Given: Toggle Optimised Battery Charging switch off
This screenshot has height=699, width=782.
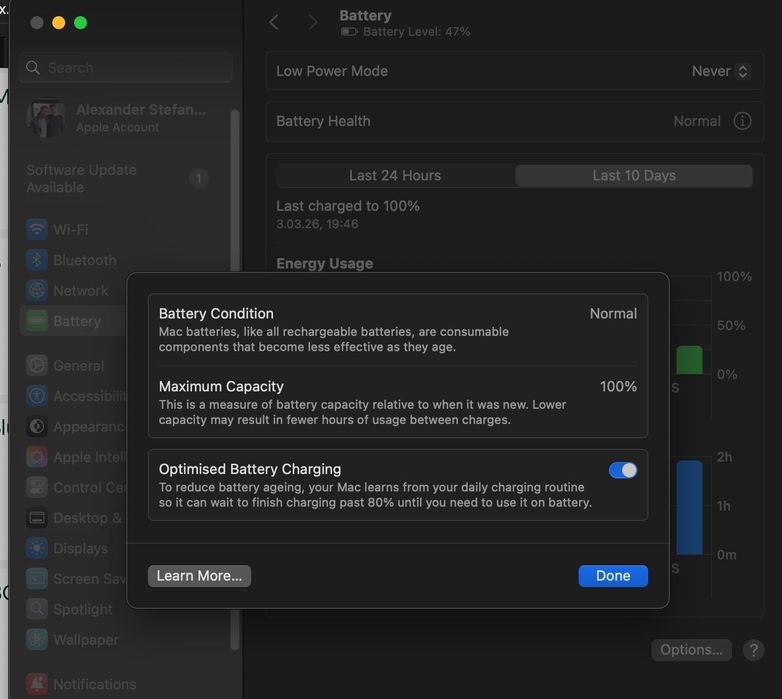Looking at the screenshot, I should [623, 470].
